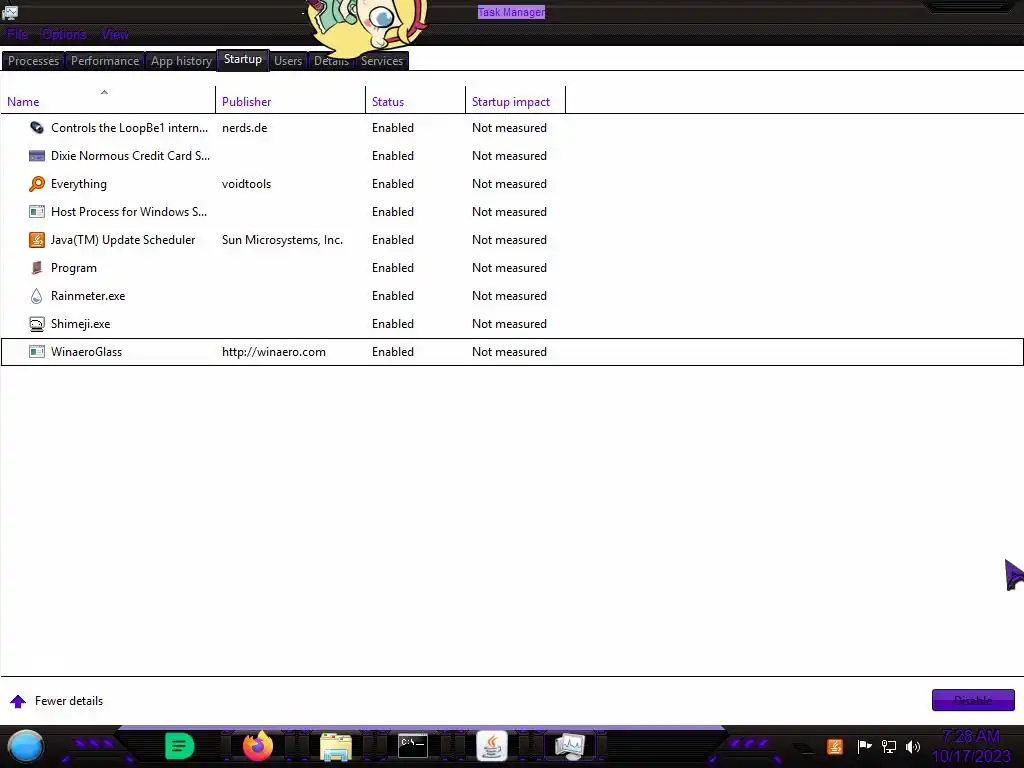Open the green chat app on taskbar
The image size is (1024, 768).
179,746
